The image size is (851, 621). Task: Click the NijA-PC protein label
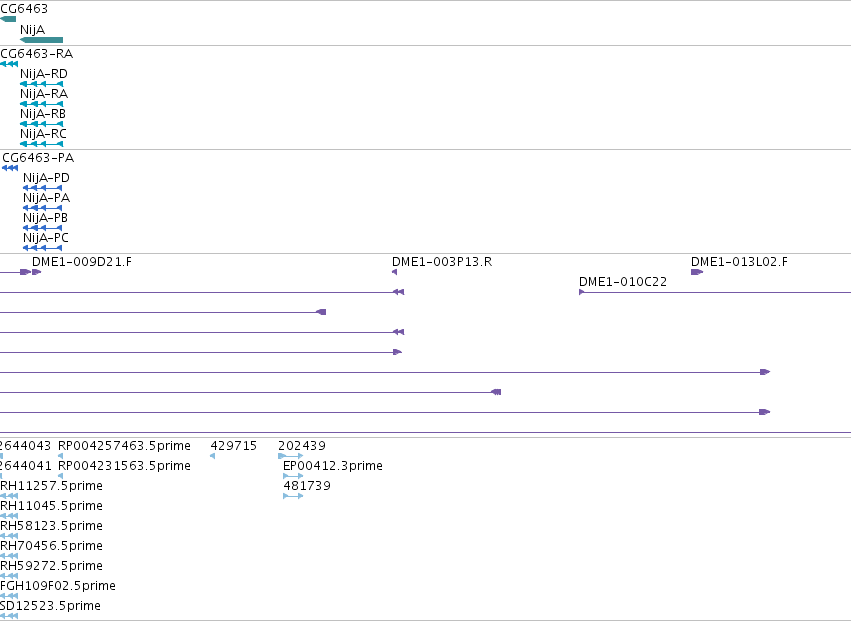(x=46, y=239)
